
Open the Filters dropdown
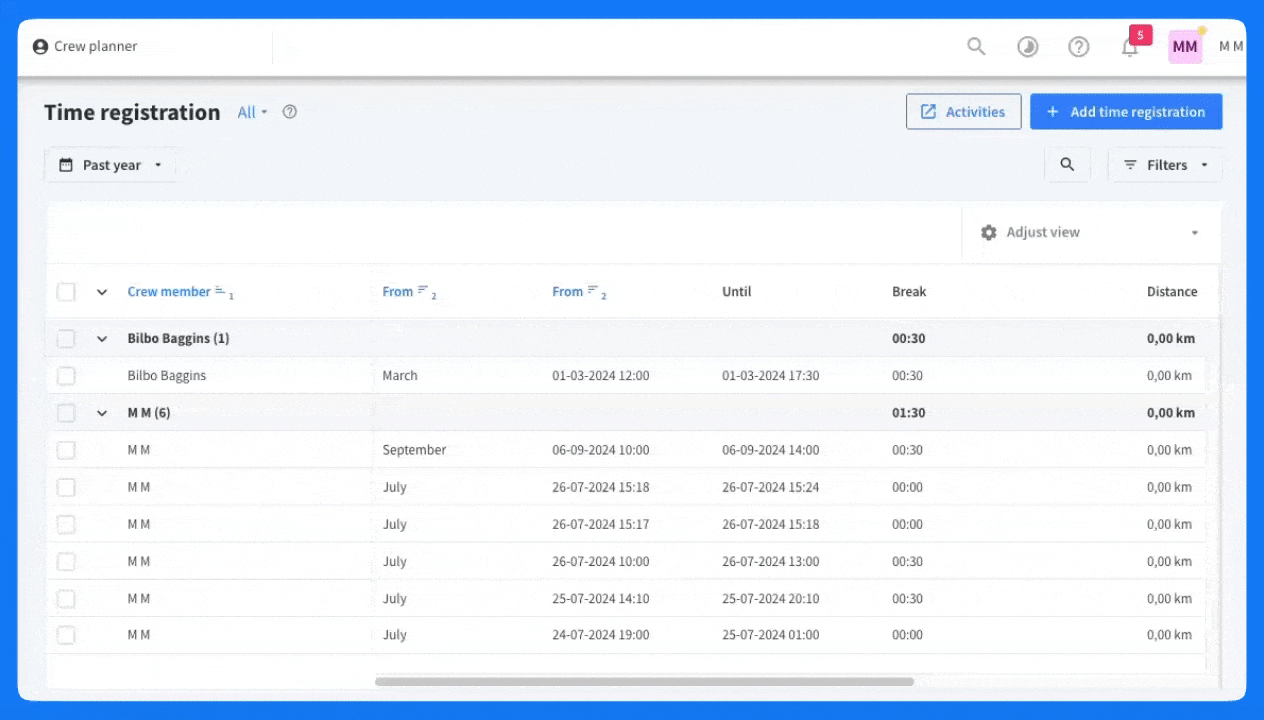tap(1165, 165)
